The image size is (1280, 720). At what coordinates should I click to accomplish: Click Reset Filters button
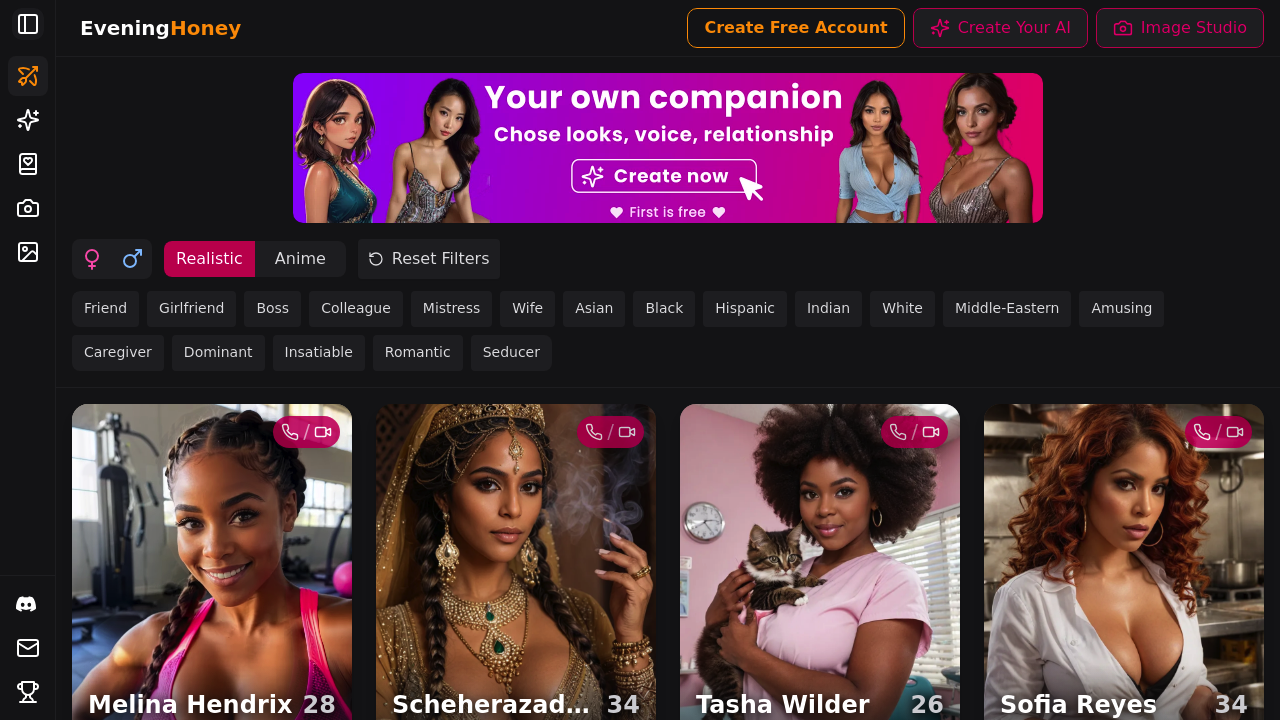tap(429, 259)
